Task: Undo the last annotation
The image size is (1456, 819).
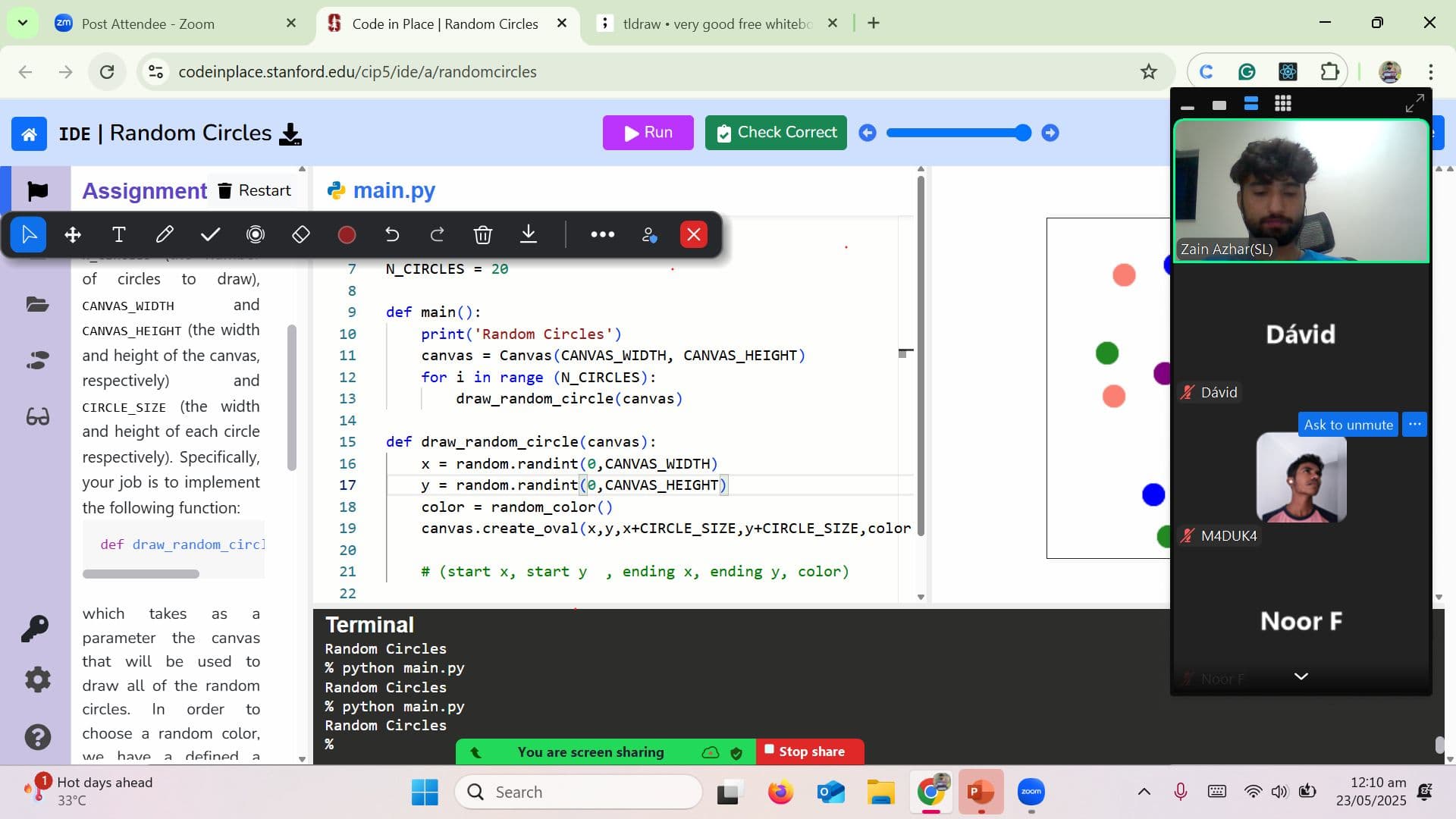Action: pos(392,234)
